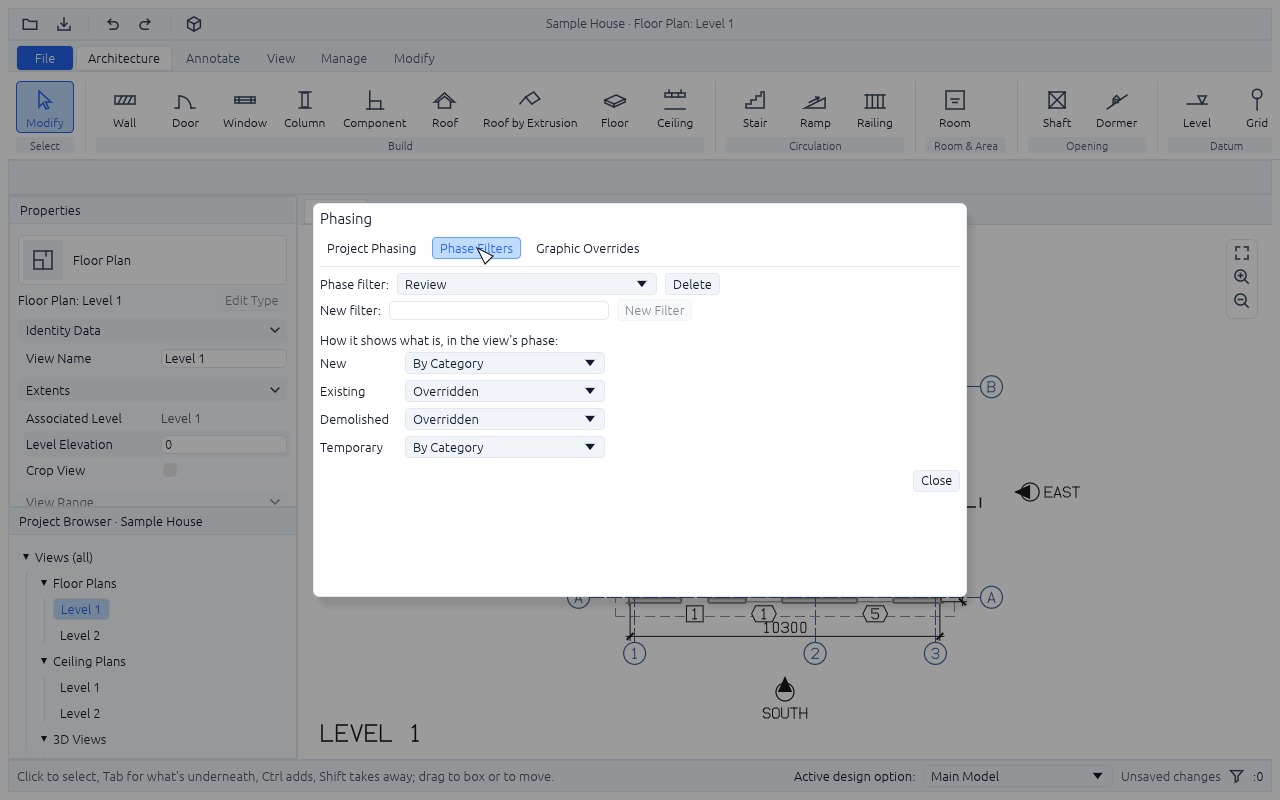Open the Temporary phase status dropdown
Image resolution: width=1280 pixels, height=800 pixels.
[x=505, y=448]
